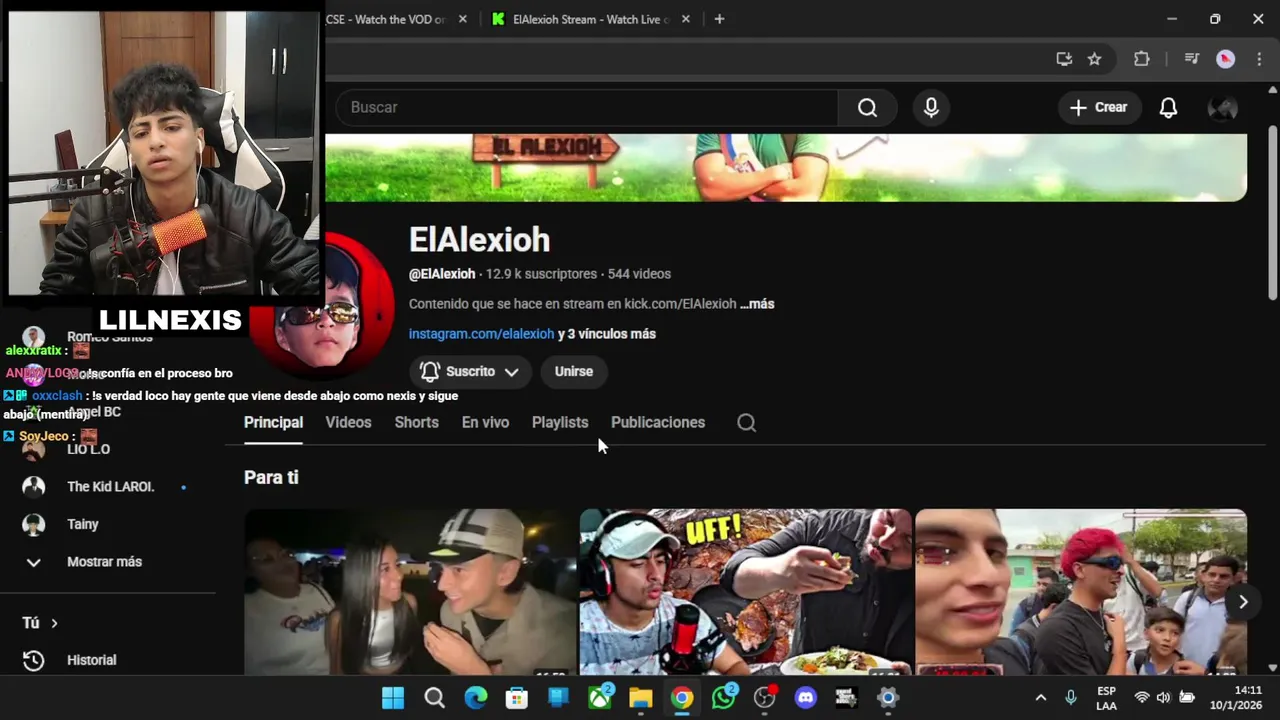1280x720 pixels.
Task: Open the Windows Start menu
Action: [x=393, y=698]
